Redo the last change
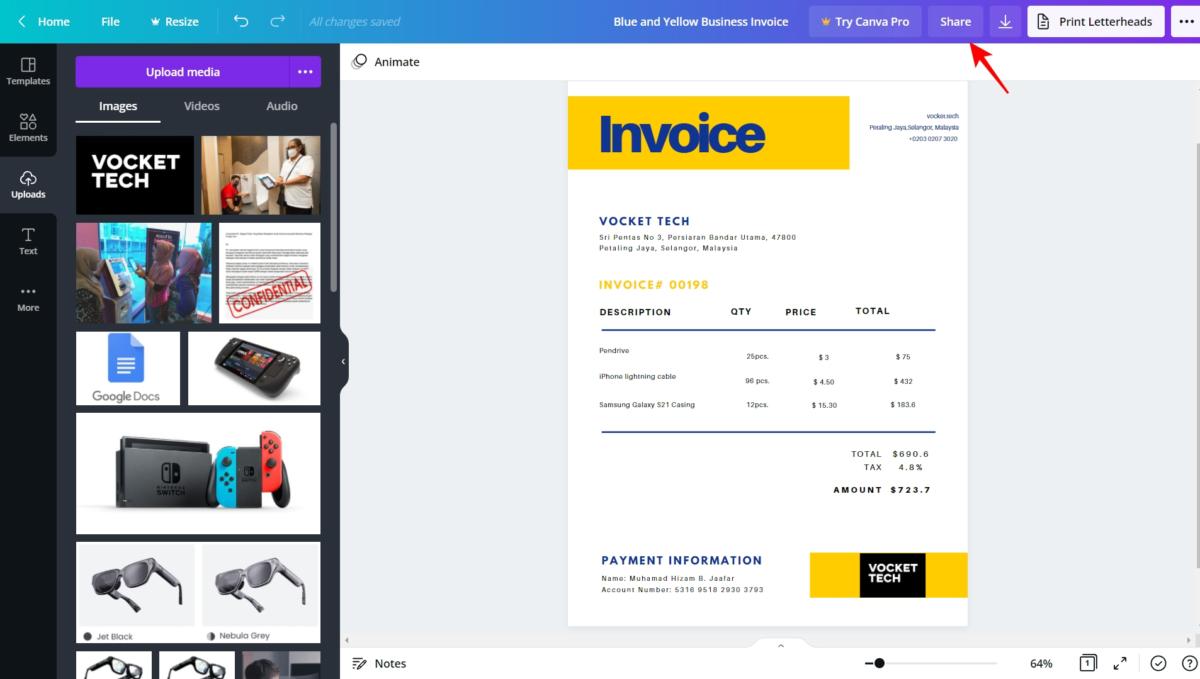 click(278, 21)
